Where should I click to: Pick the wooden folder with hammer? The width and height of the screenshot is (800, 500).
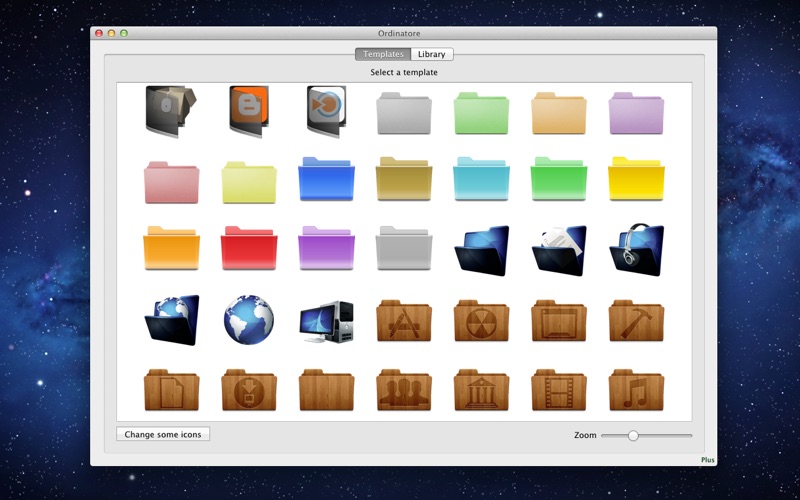tap(636, 321)
